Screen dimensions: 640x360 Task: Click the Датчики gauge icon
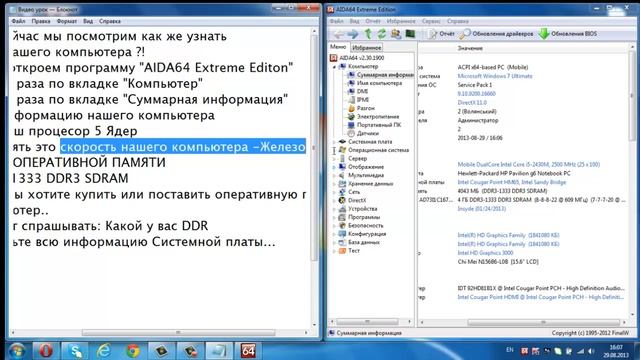(x=351, y=133)
